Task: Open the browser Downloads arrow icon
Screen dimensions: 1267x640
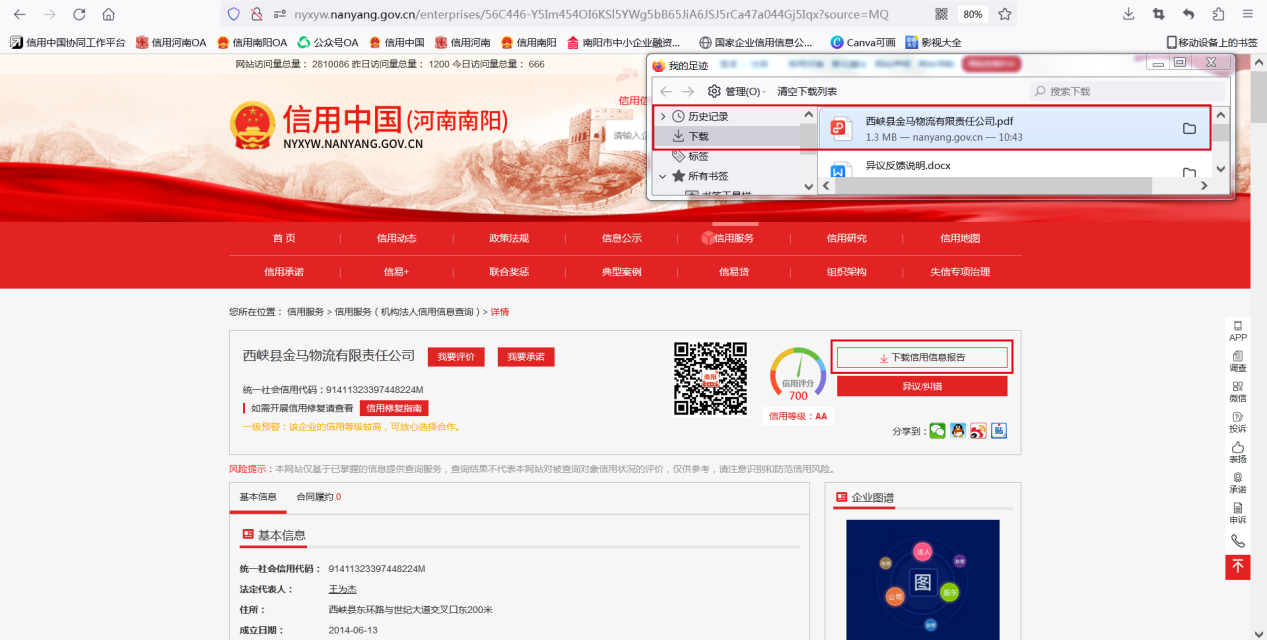Action: [x=1129, y=14]
